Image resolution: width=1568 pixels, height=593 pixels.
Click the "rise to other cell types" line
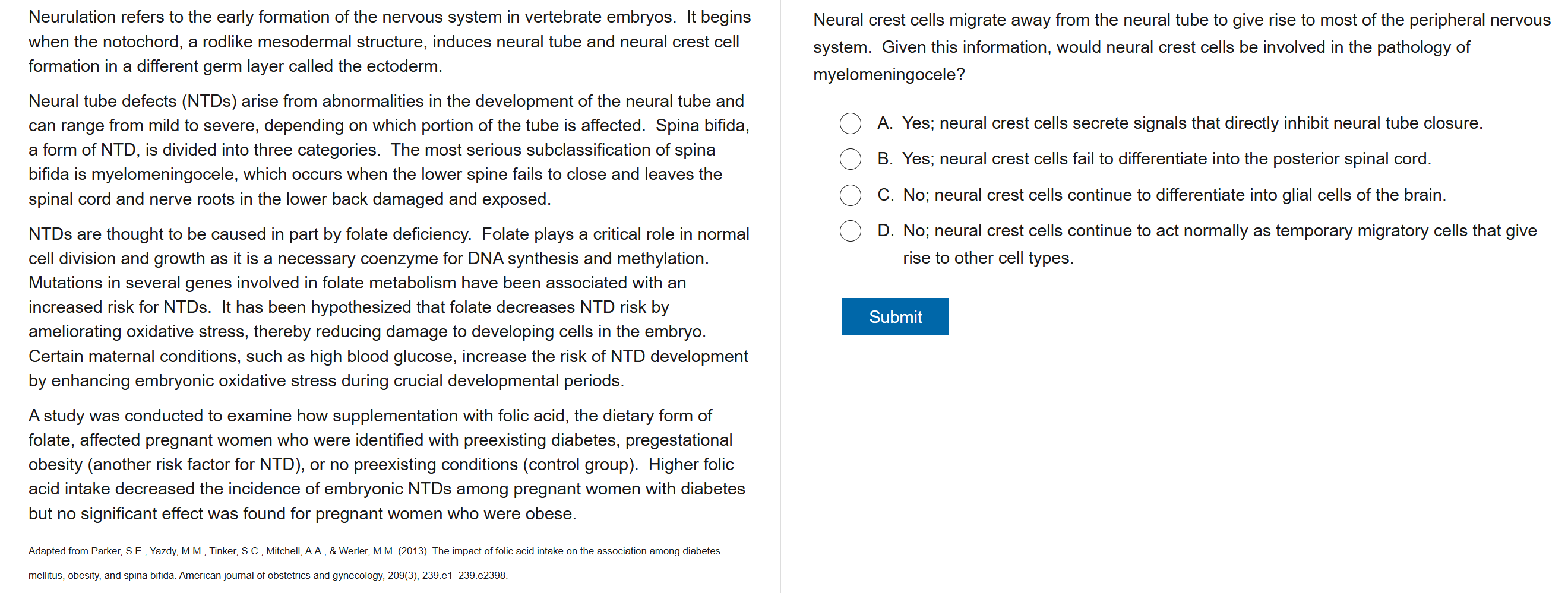[x=988, y=258]
